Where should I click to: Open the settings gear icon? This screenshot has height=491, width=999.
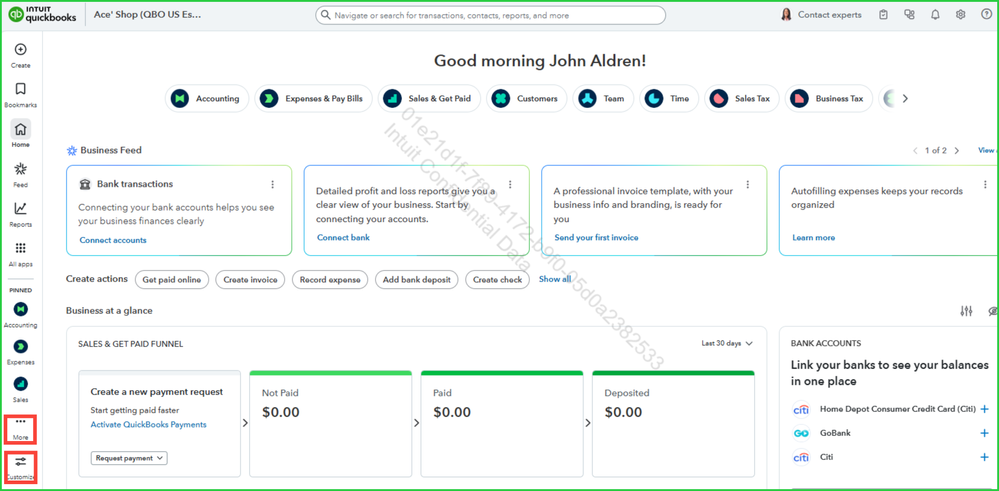[960, 15]
